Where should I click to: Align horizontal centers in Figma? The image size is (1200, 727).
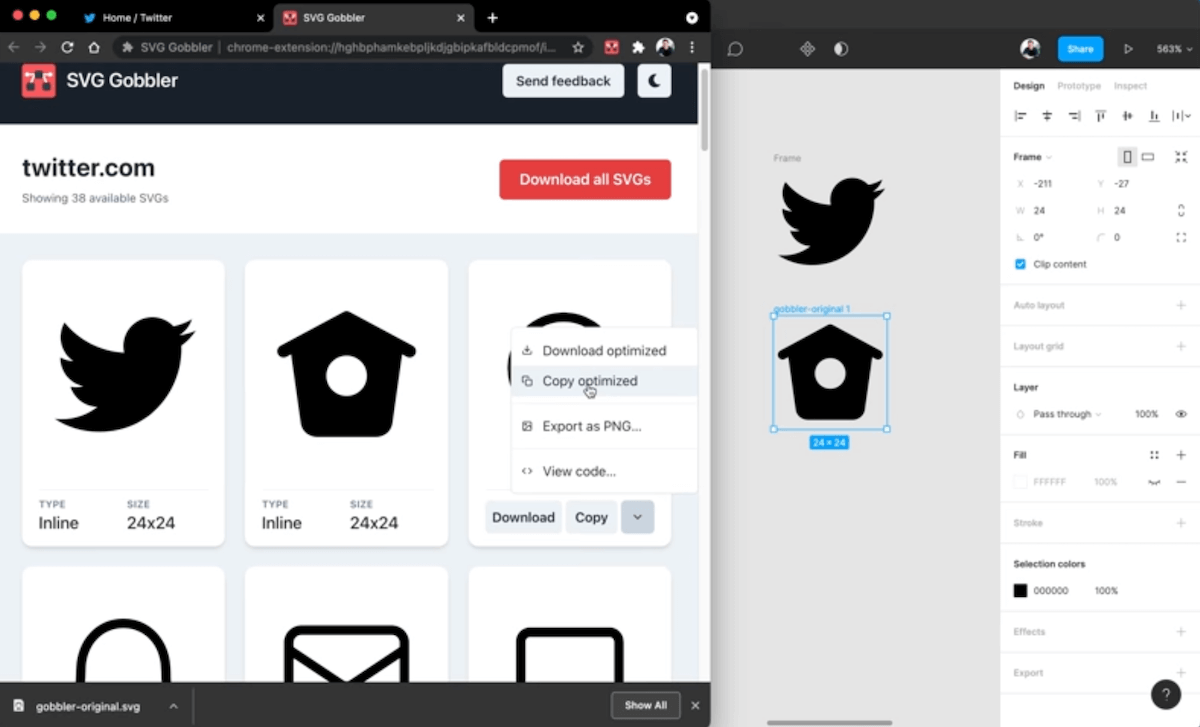[x=1047, y=116]
